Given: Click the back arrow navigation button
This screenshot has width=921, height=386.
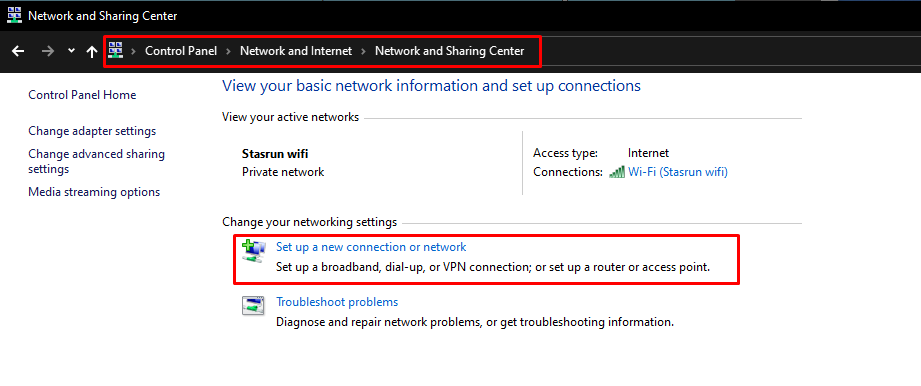Looking at the screenshot, I should 18,51.
